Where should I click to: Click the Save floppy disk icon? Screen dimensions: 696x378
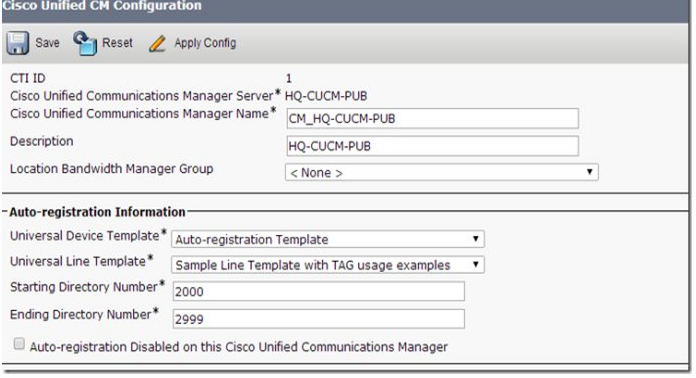click(x=18, y=43)
